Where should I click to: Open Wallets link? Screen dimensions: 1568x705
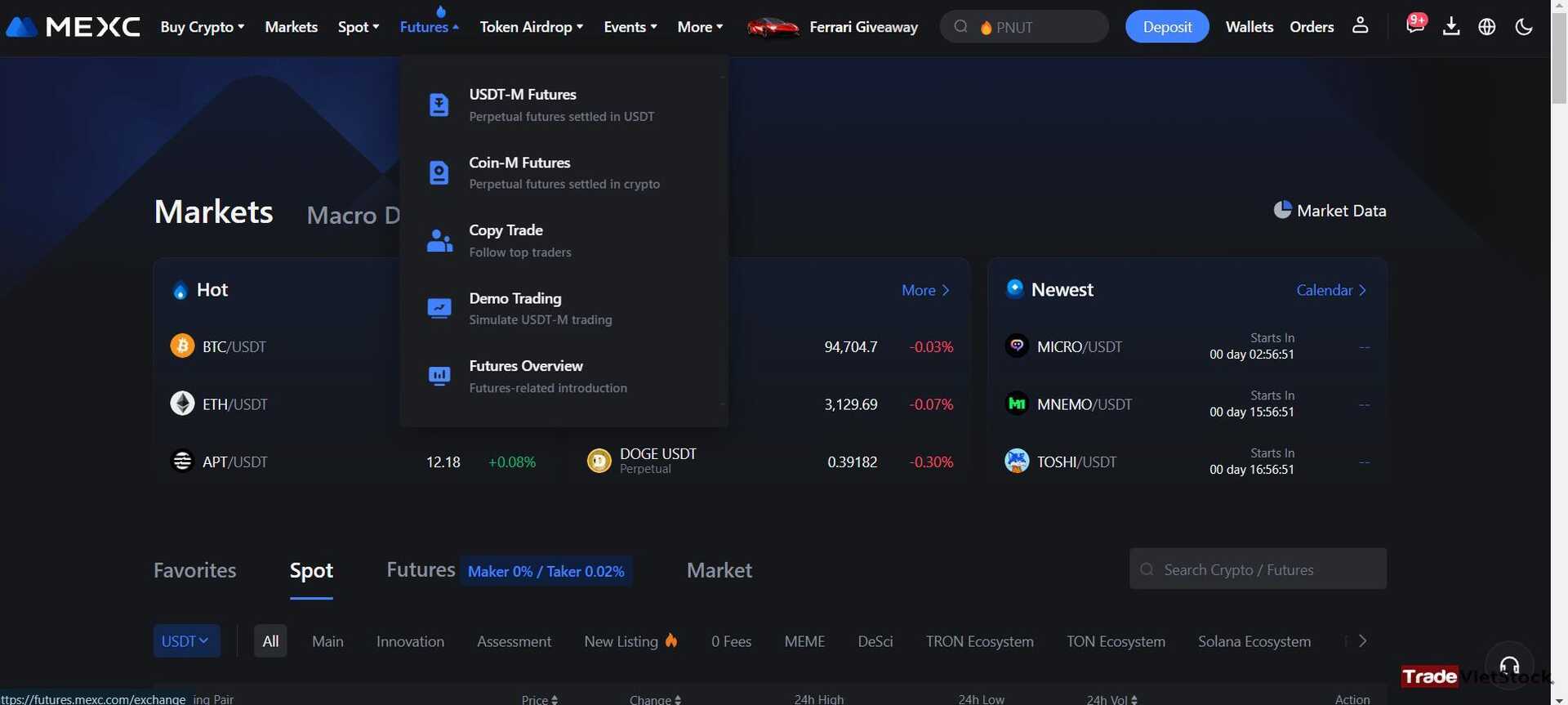[1249, 27]
